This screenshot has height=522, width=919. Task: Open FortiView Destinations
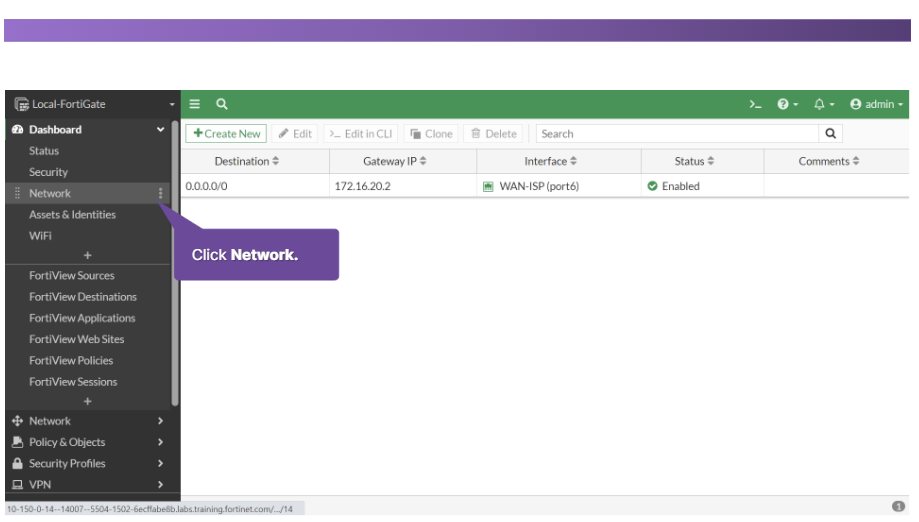[83, 296]
